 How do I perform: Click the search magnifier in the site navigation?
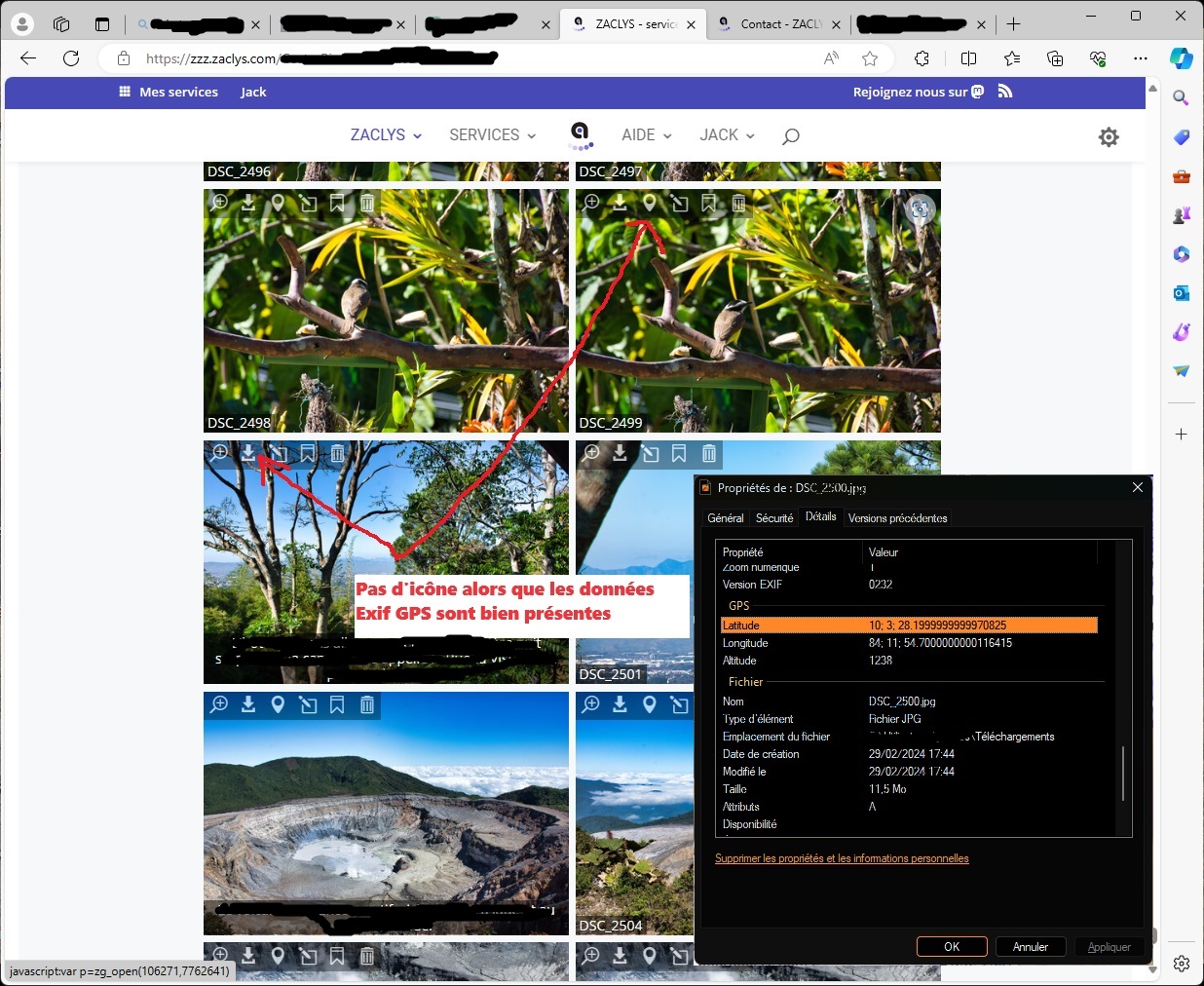pos(791,135)
